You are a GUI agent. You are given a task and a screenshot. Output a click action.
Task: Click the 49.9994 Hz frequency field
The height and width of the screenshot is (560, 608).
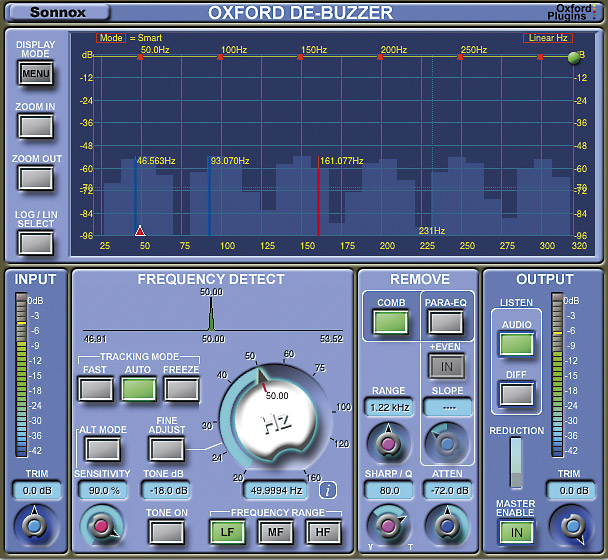click(x=276, y=491)
